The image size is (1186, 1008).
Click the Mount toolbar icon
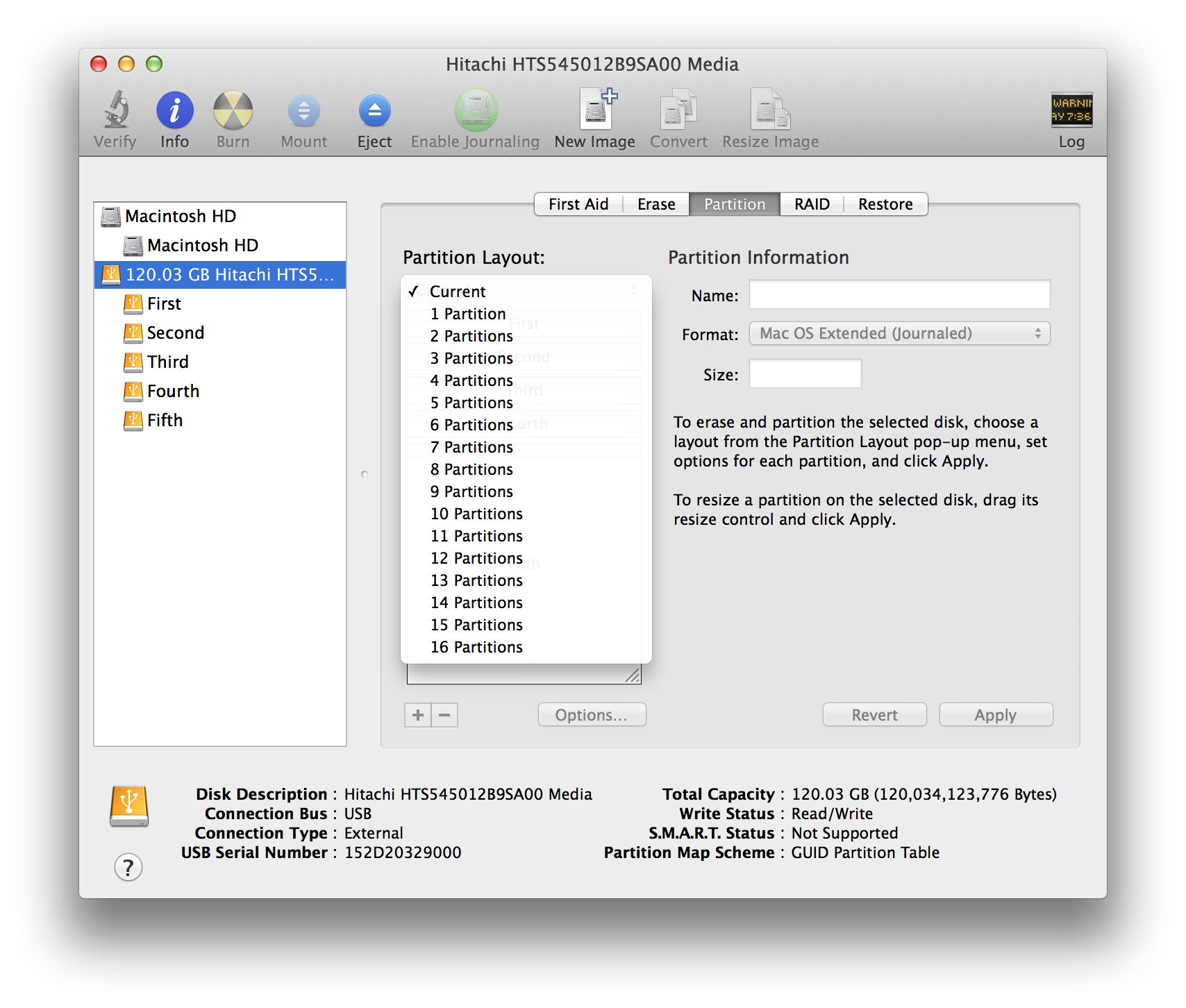click(x=303, y=111)
